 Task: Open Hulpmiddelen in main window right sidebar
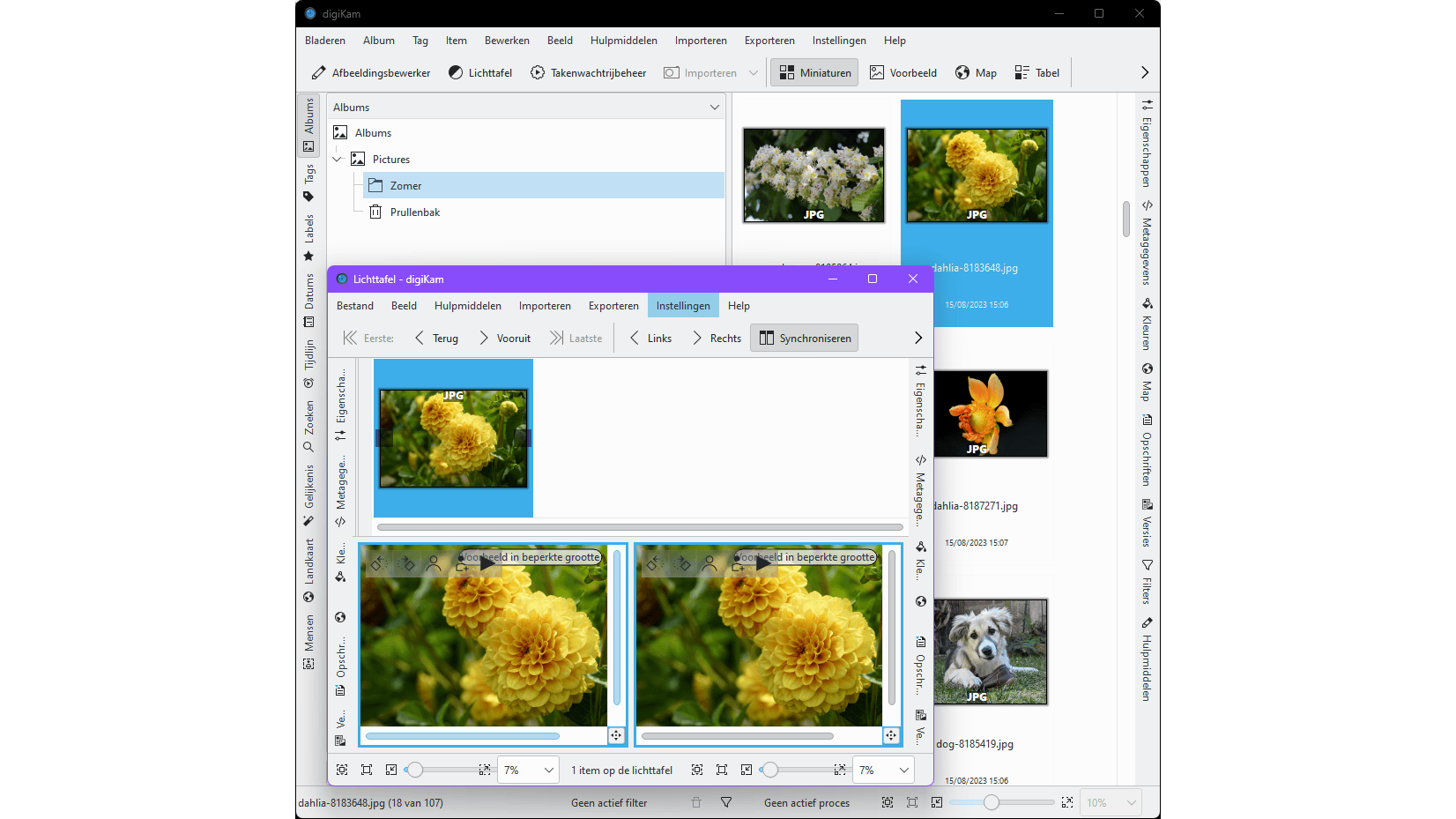(1147, 659)
